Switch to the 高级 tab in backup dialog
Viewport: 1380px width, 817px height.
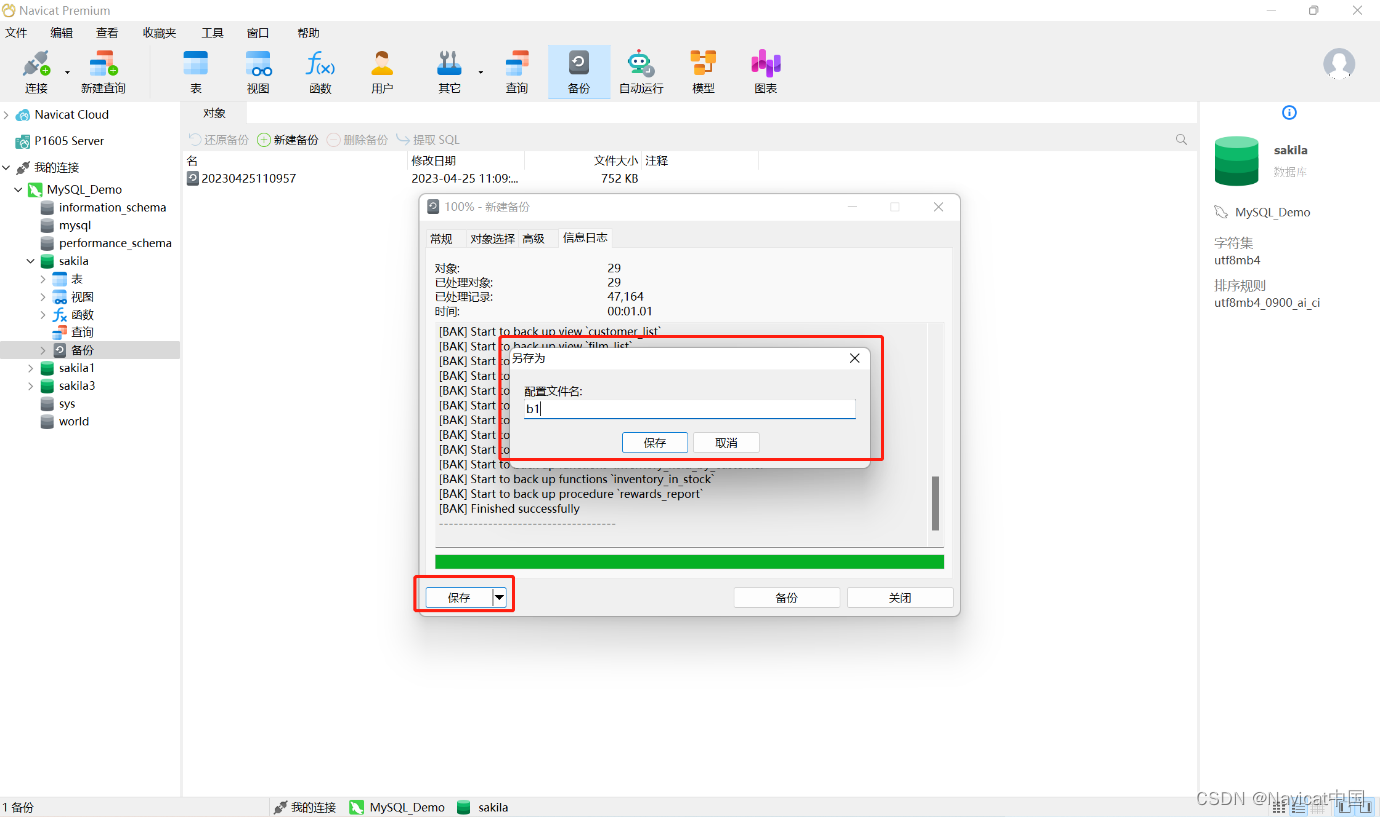534,239
